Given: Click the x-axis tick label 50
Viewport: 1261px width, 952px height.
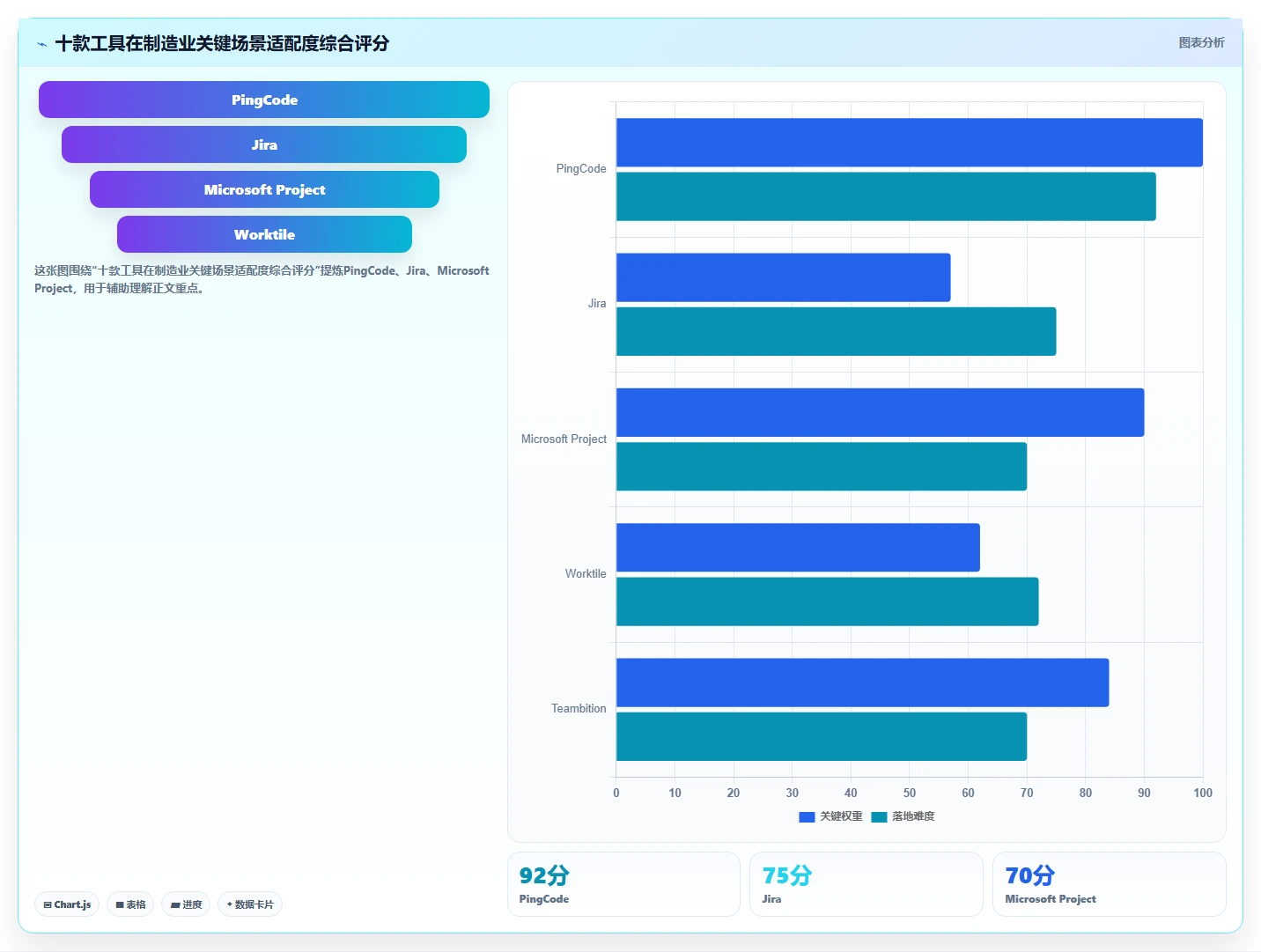Looking at the screenshot, I should click(x=910, y=793).
